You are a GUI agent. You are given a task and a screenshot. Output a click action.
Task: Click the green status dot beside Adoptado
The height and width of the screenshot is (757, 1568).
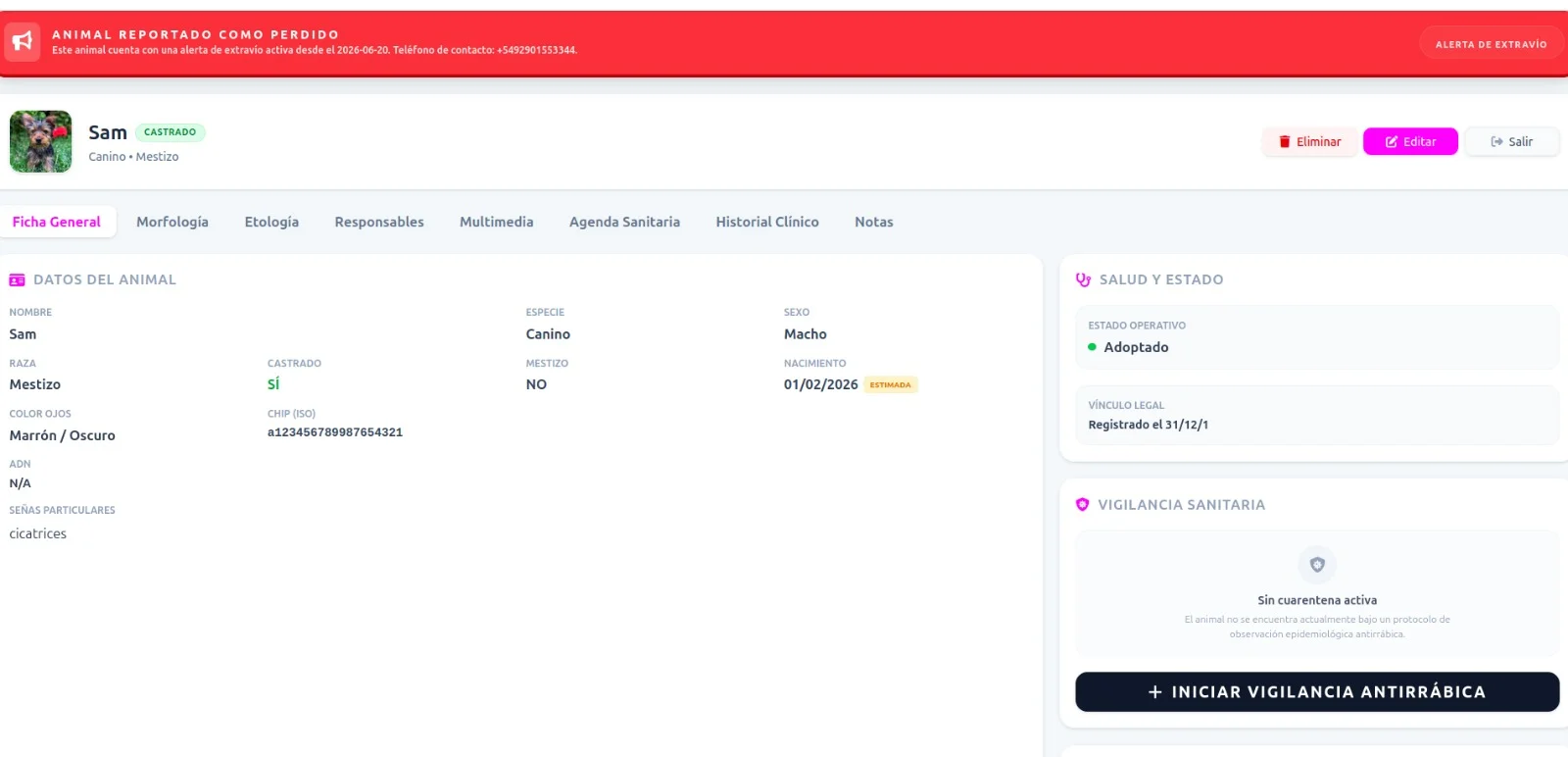[x=1092, y=347]
